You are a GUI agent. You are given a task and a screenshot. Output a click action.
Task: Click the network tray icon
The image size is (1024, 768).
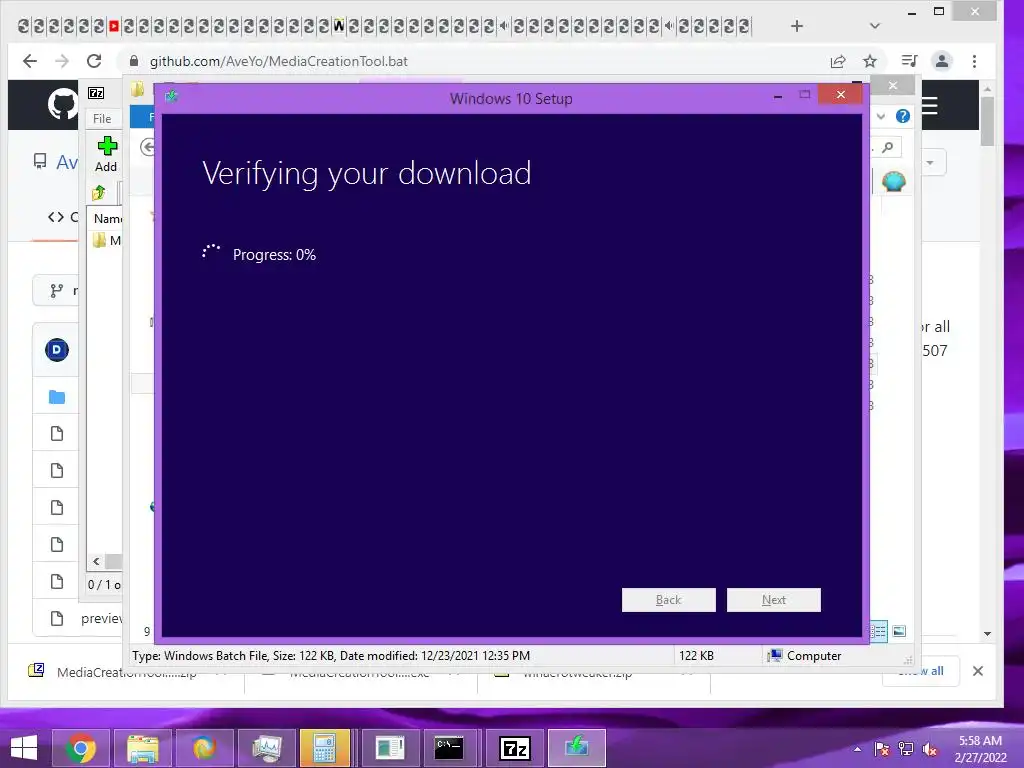[x=906, y=749]
